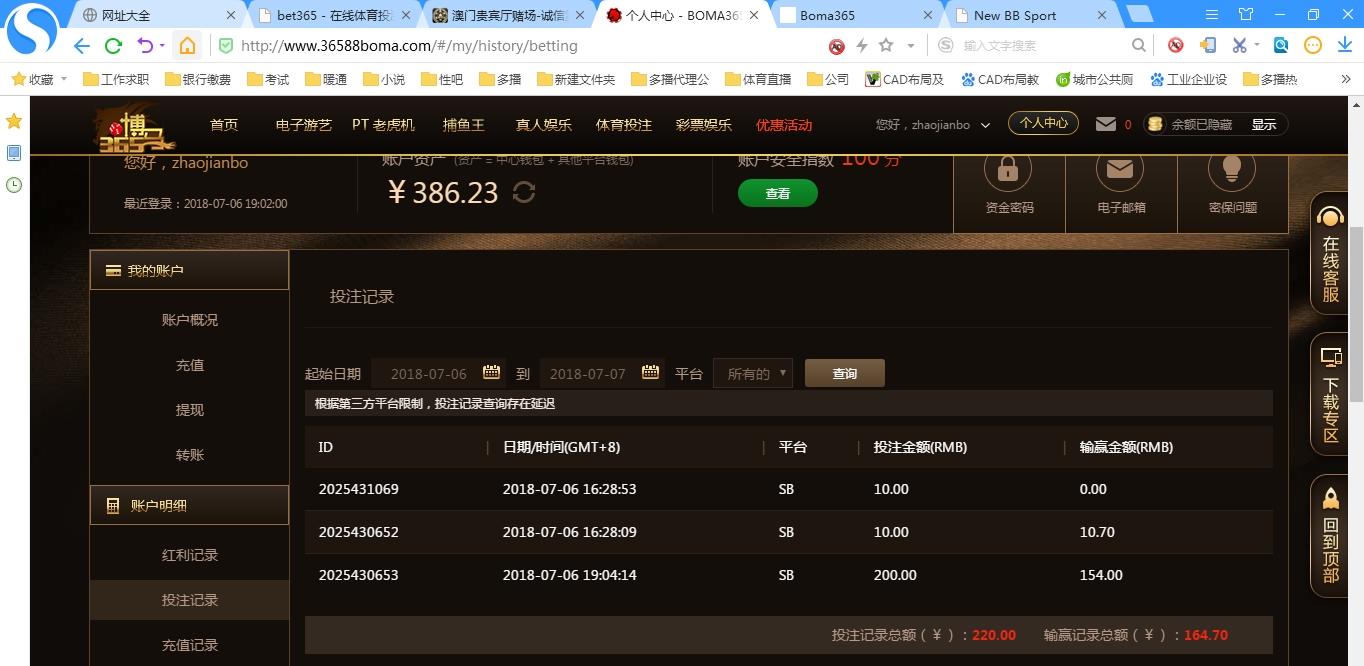The image size is (1364, 666).
Task: Click the green 查看 button
Action: pos(777,193)
